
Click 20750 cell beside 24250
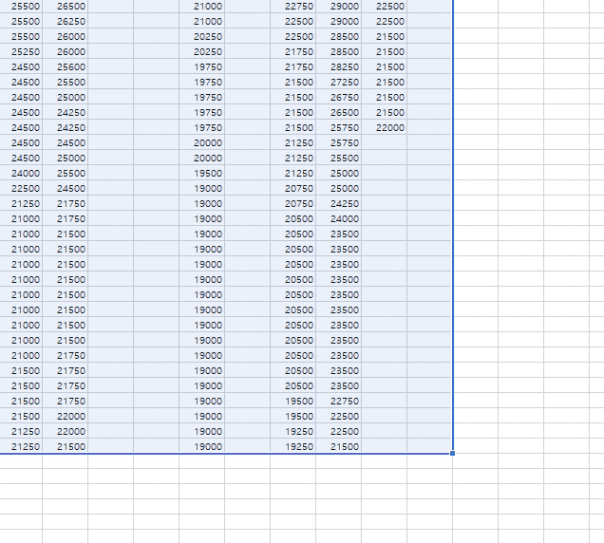click(293, 204)
